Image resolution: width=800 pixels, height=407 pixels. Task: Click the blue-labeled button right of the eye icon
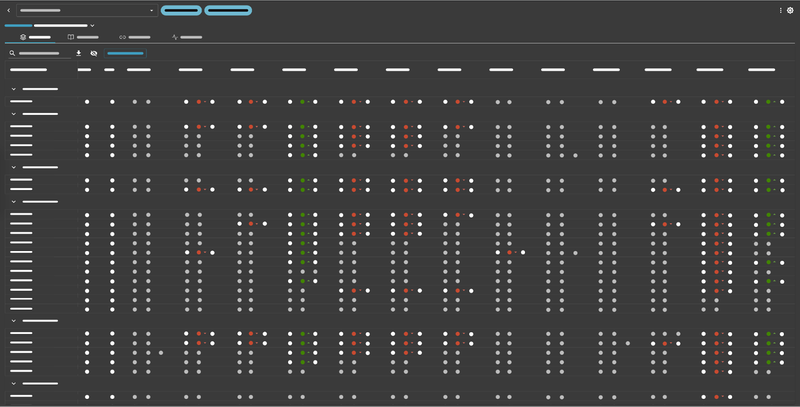coord(125,53)
